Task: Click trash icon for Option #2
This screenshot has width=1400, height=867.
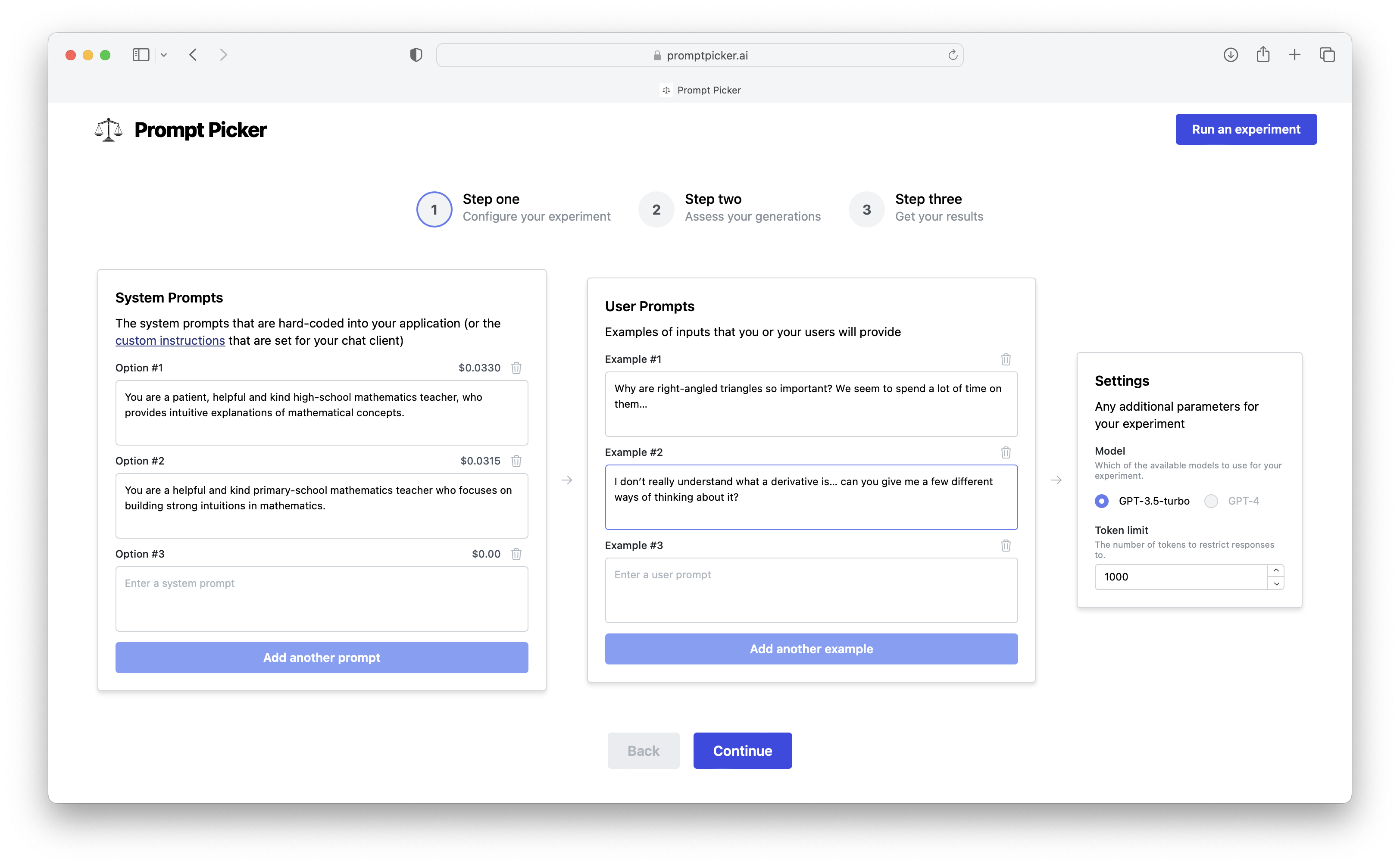Action: (516, 461)
